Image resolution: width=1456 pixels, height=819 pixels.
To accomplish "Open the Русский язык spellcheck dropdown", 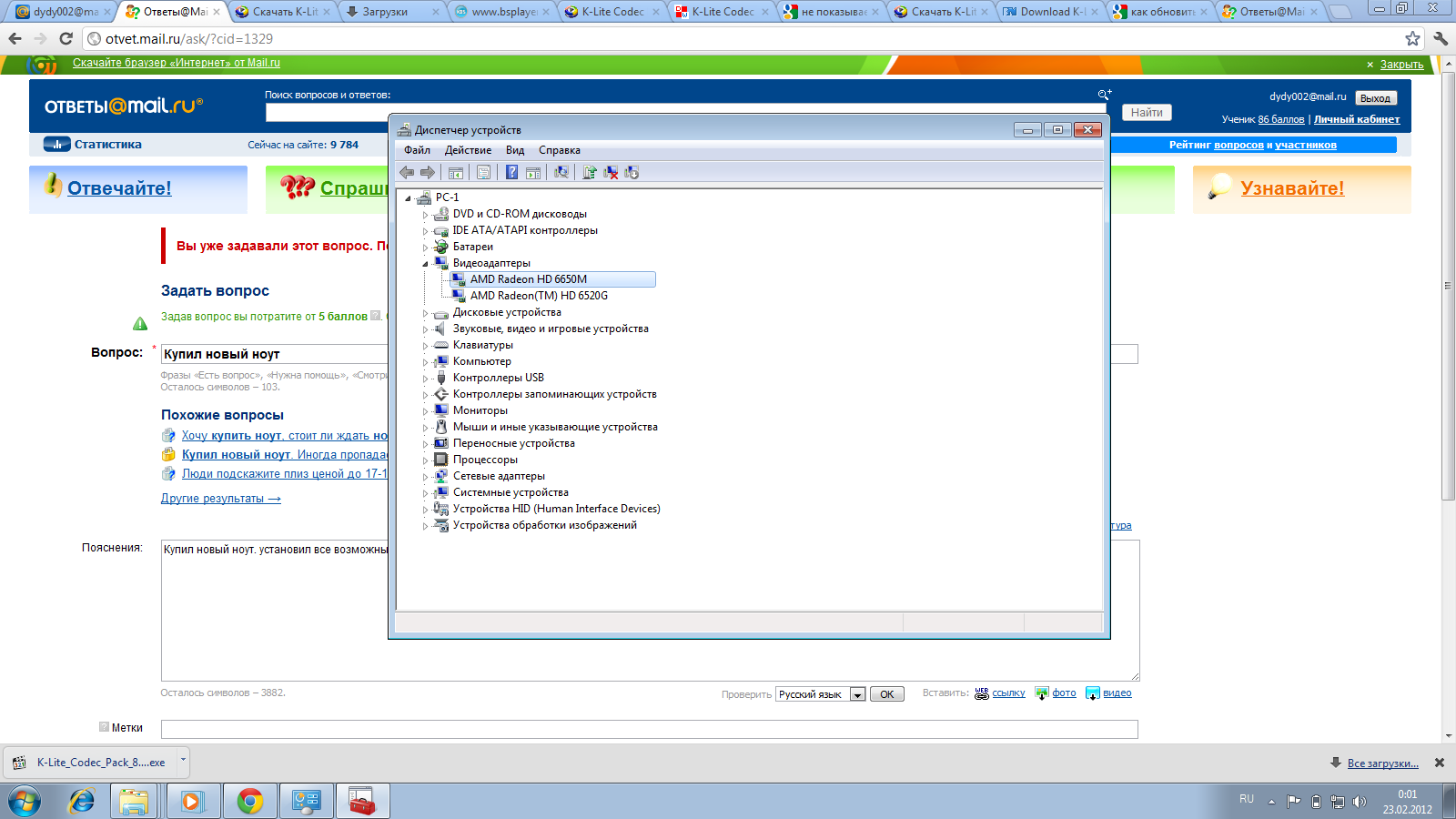I will (820, 694).
